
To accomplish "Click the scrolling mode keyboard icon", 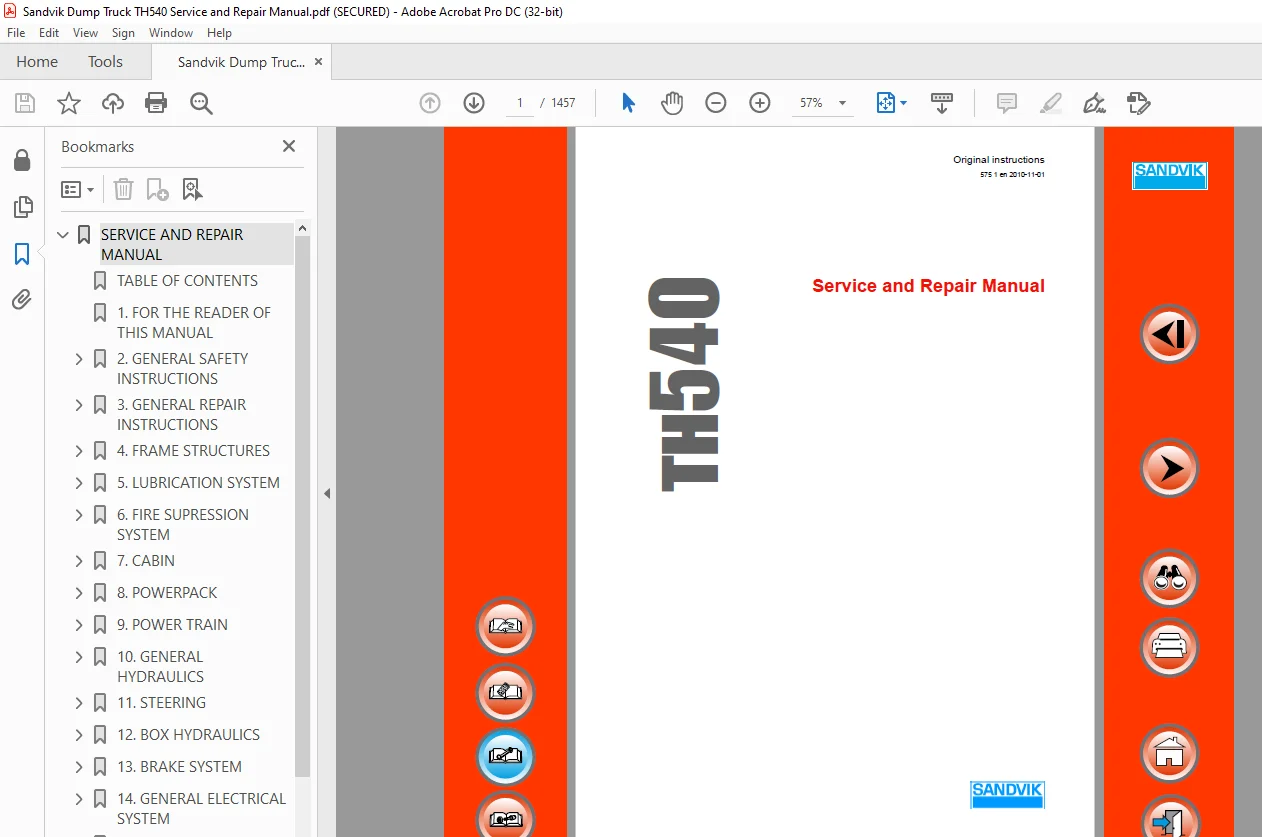I will (x=942, y=103).
